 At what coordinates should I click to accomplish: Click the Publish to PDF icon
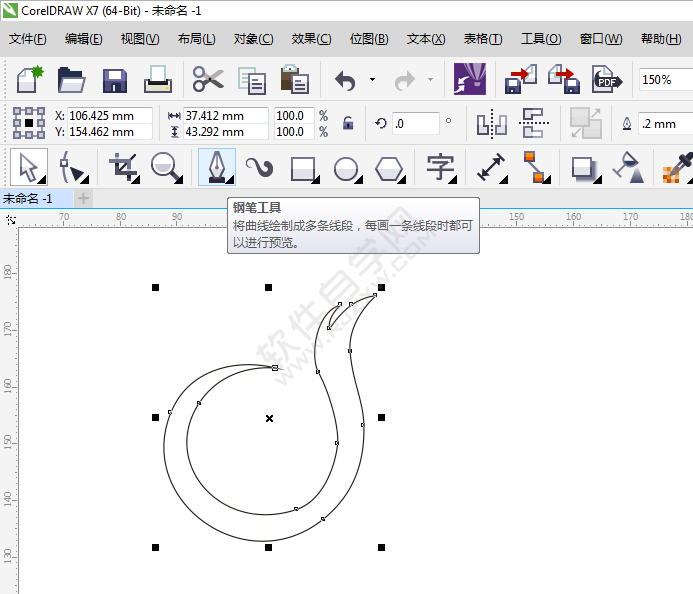pyautogui.click(x=606, y=79)
